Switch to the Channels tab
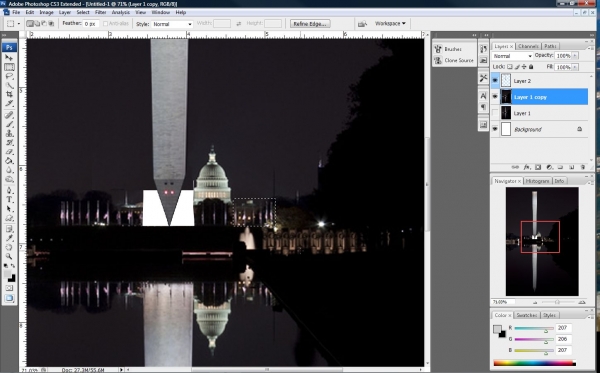 (528, 46)
